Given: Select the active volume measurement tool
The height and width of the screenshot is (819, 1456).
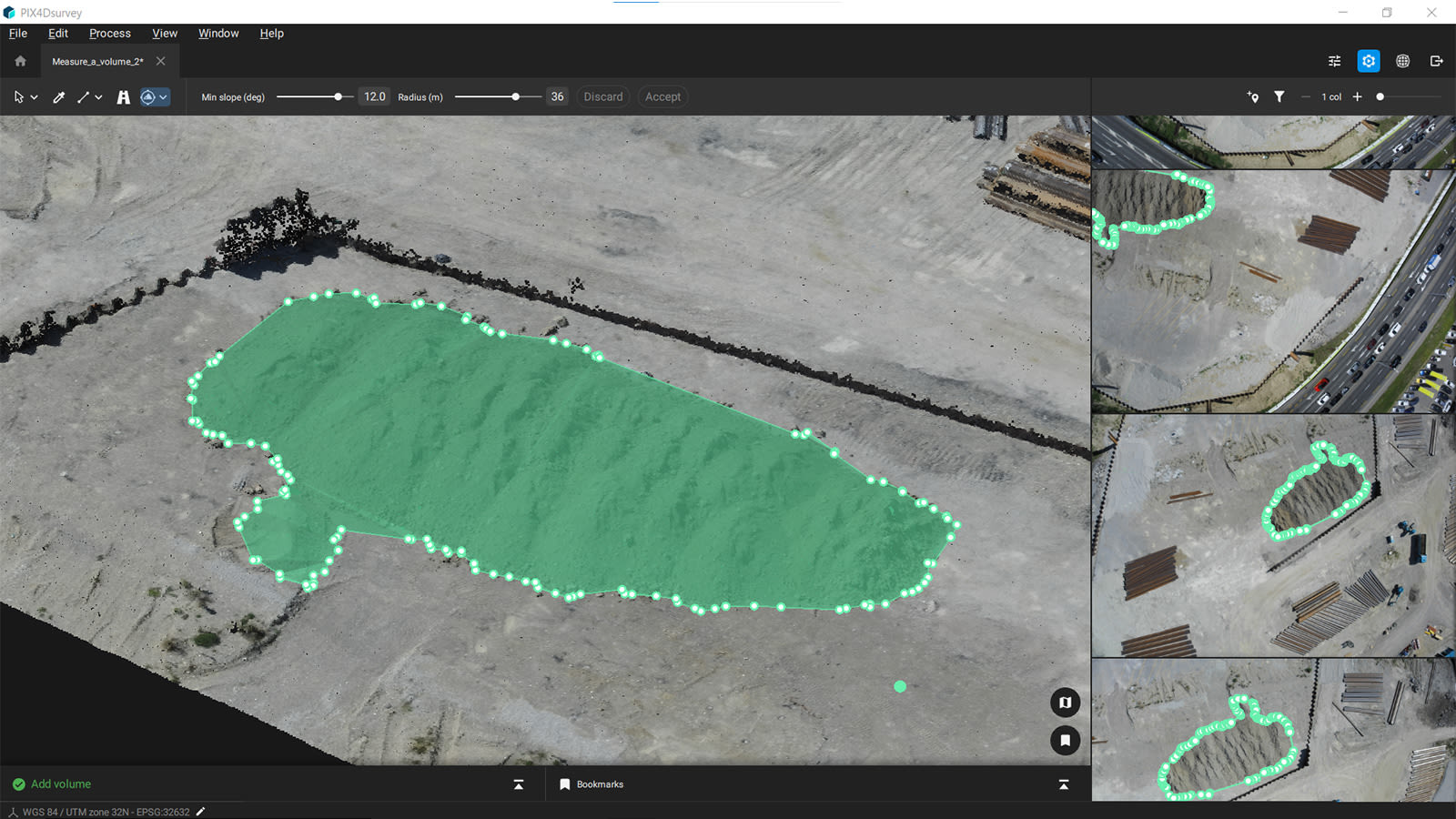Looking at the screenshot, I should pyautogui.click(x=148, y=96).
